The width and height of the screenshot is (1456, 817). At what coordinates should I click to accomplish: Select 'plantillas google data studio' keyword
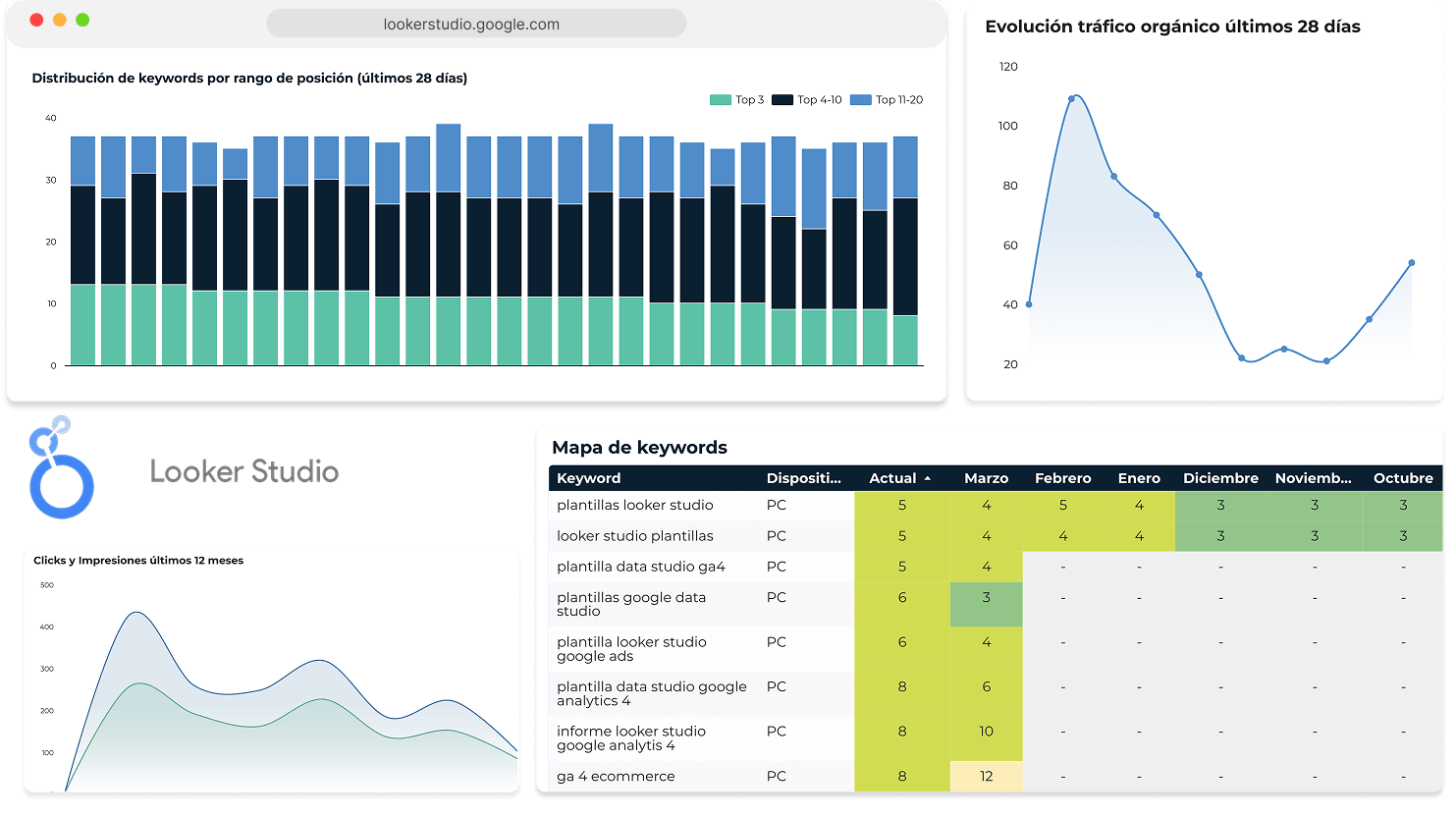(x=631, y=604)
